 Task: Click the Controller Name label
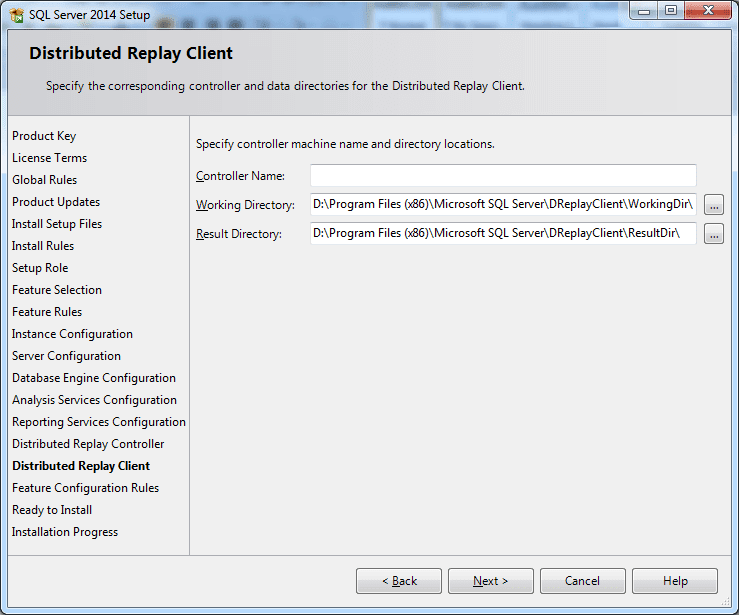coord(240,176)
